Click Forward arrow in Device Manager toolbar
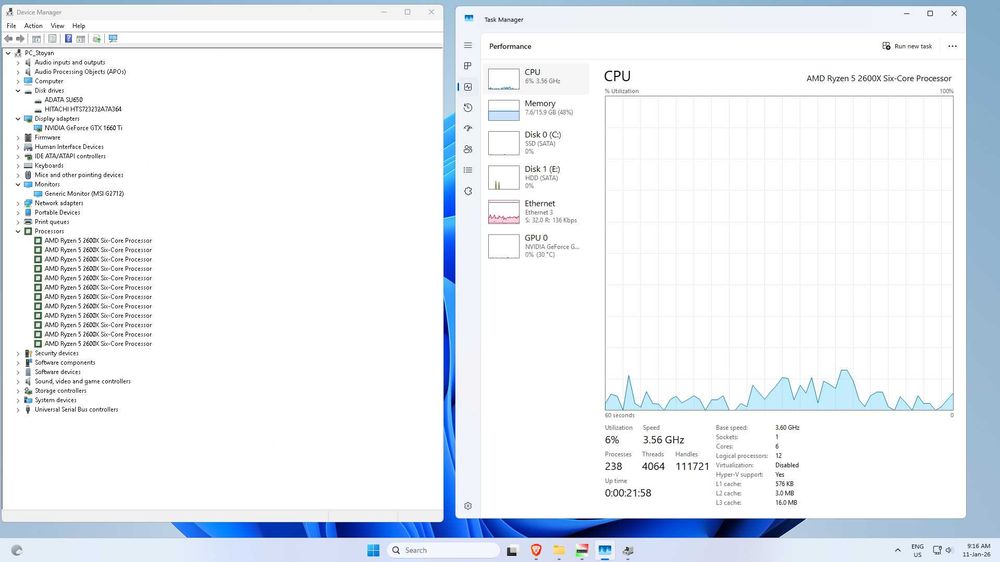The image size is (1000, 562). pos(20,39)
